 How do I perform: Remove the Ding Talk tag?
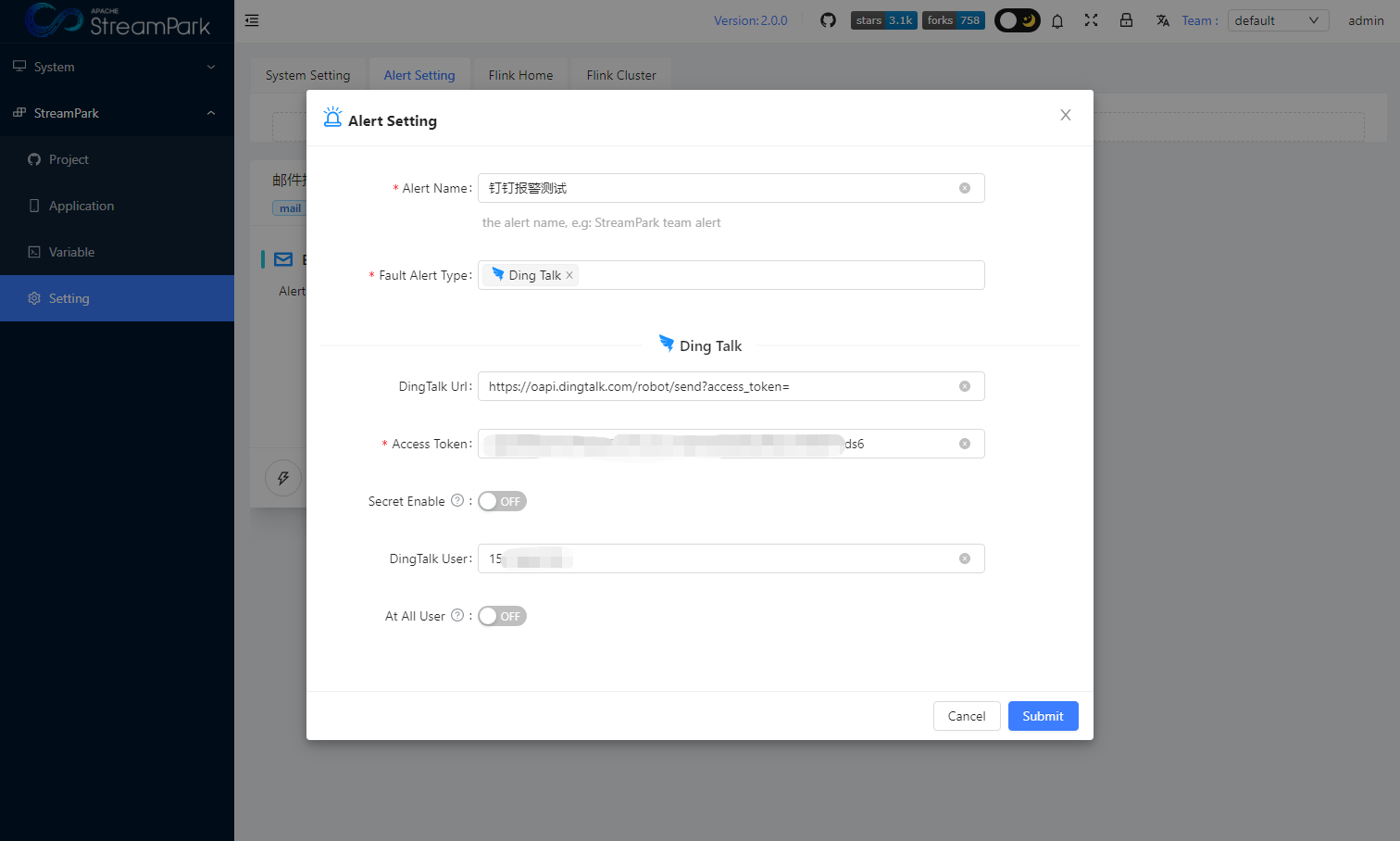569,275
